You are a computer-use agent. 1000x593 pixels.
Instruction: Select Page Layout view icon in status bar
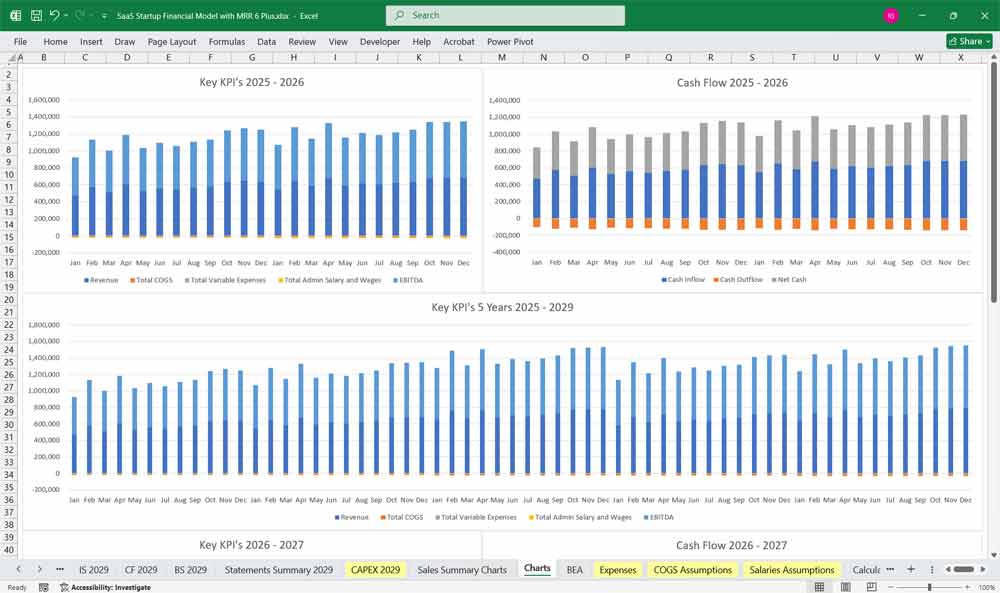coord(845,587)
